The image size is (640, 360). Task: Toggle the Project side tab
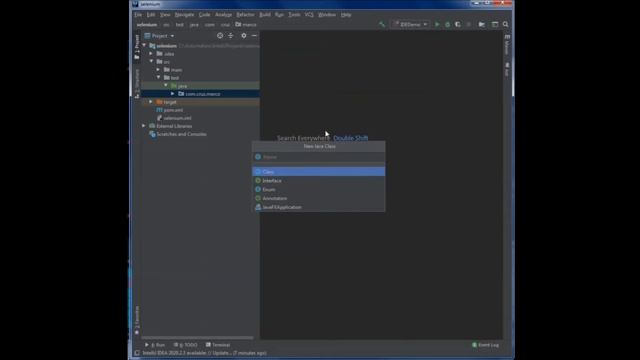coord(137,47)
